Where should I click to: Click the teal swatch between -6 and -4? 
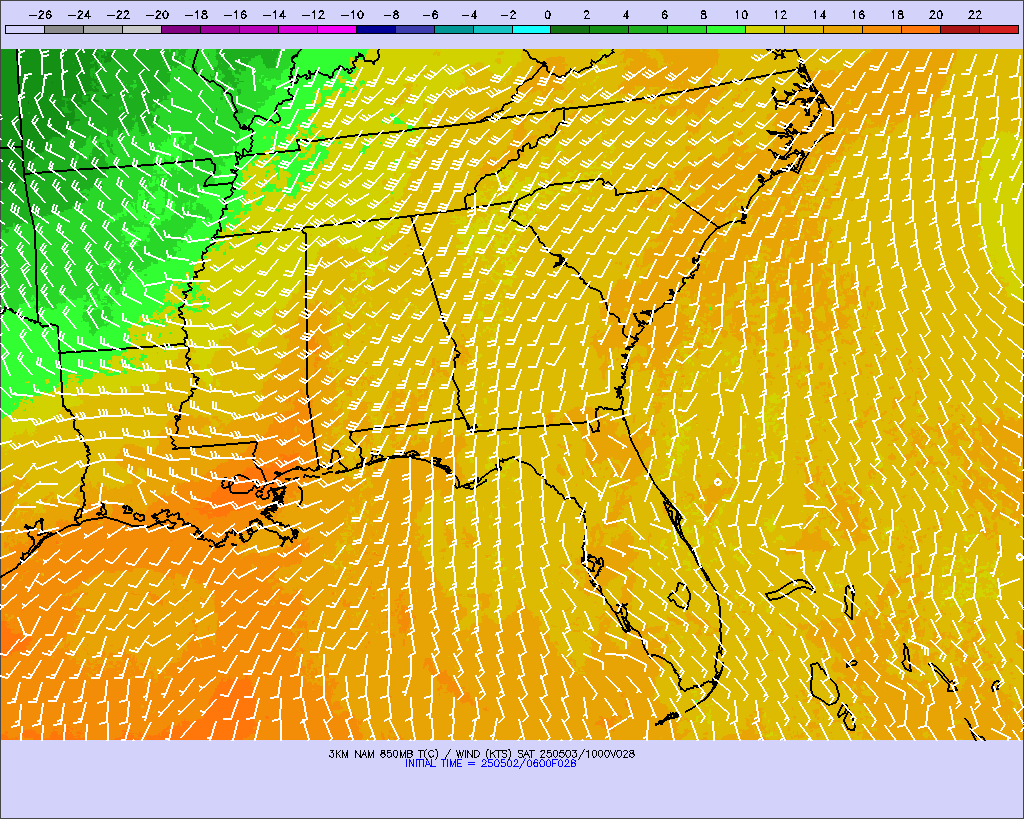click(x=454, y=29)
